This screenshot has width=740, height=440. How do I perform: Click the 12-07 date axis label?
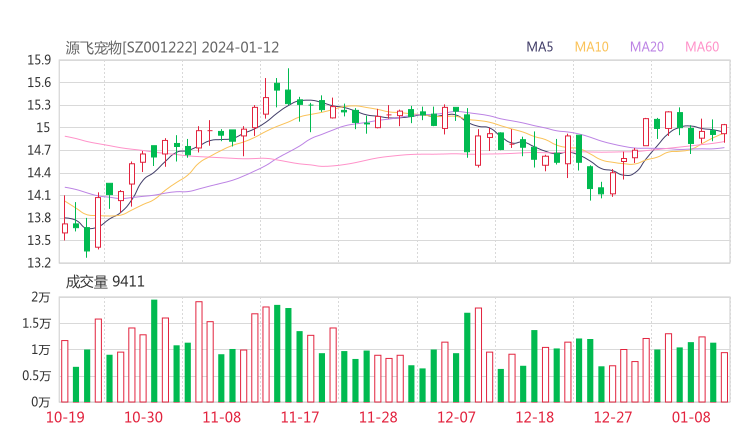(x=456, y=417)
